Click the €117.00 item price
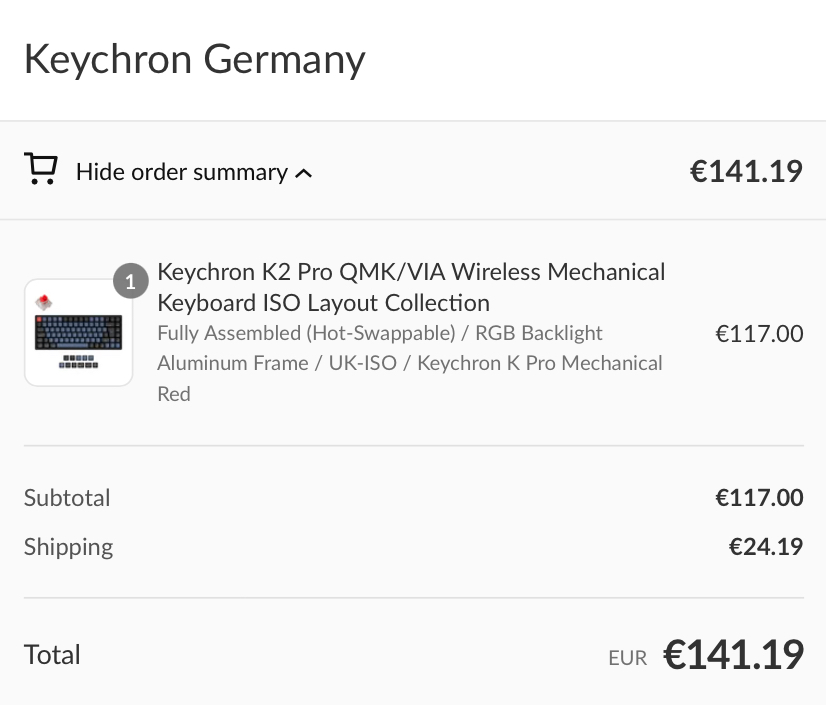 coord(758,333)
